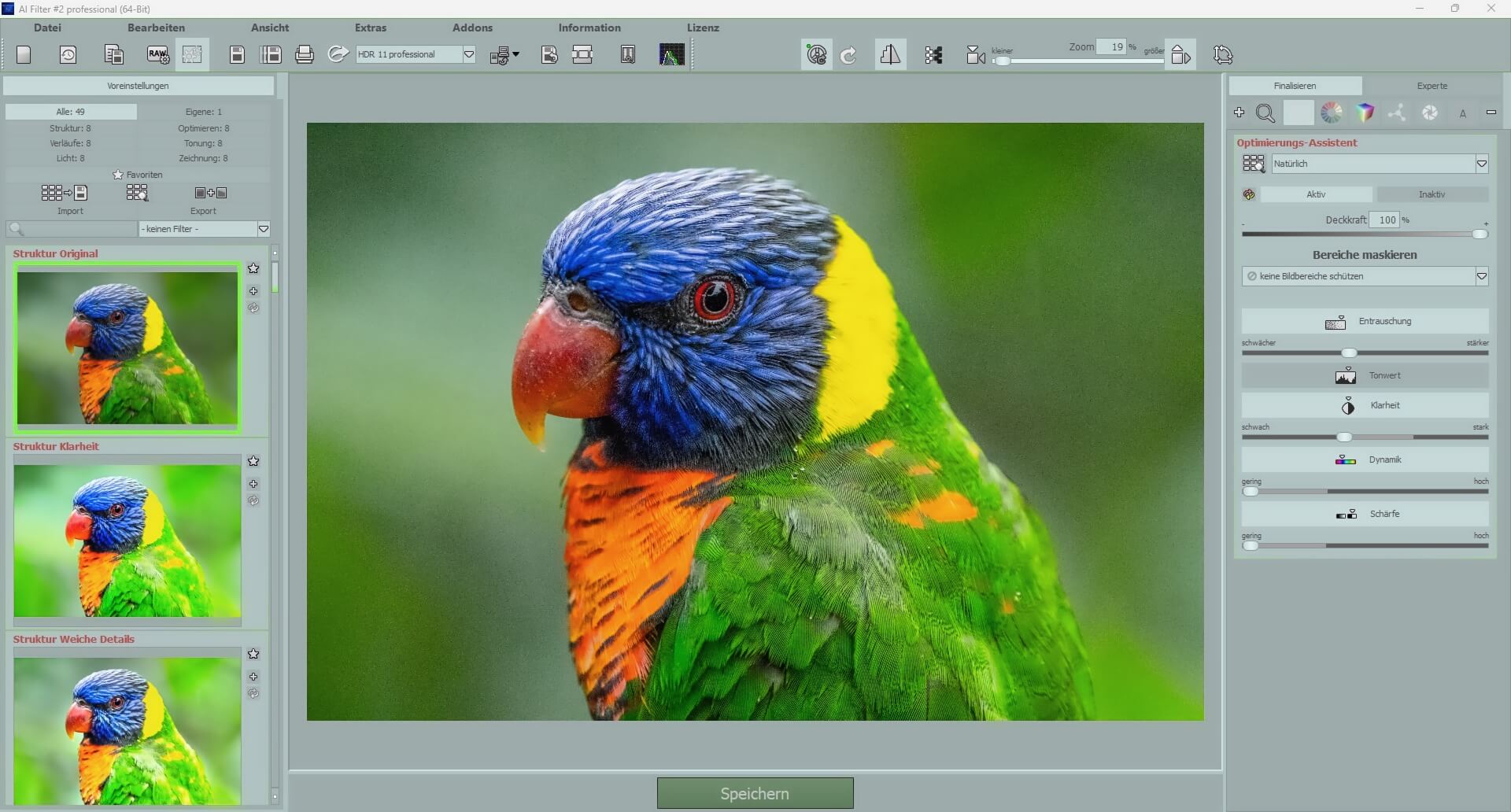Open the Natürlich optimization dropdown
Screen dimensions: 1511x812
[1483, 163]
